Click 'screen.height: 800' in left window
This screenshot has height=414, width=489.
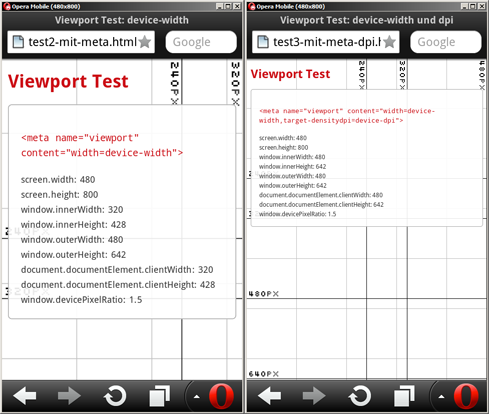pyautogui.click(x=59, y=195)
